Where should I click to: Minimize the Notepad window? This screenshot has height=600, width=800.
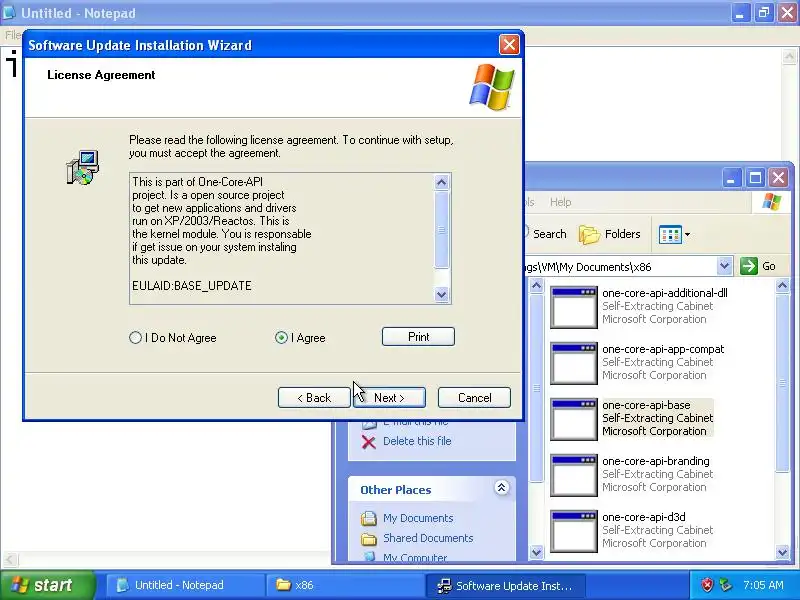tap(740, 13)
